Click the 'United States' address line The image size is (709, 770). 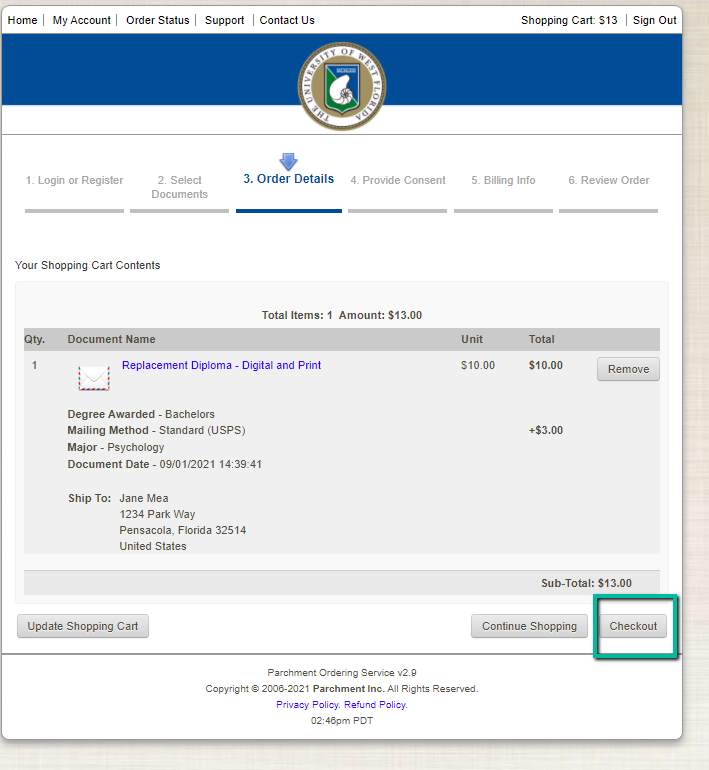coord(153,546)
